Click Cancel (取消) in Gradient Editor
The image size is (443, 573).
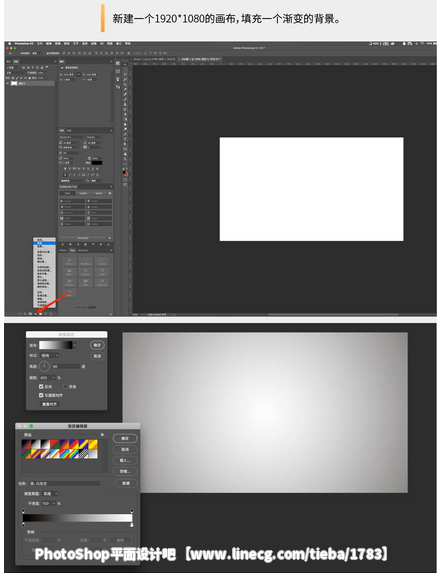[x=125, y=449]
